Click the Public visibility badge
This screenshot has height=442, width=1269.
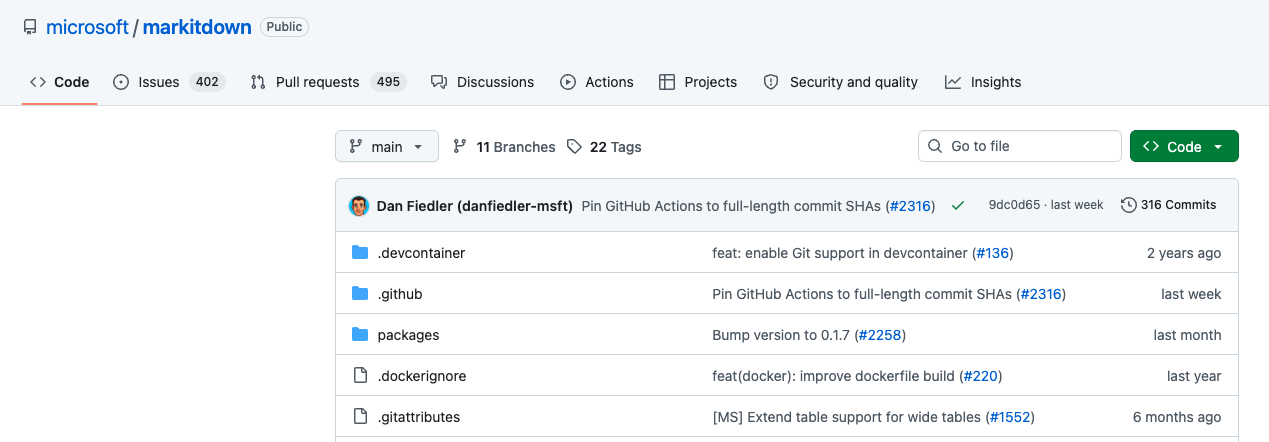pos(284,27)
